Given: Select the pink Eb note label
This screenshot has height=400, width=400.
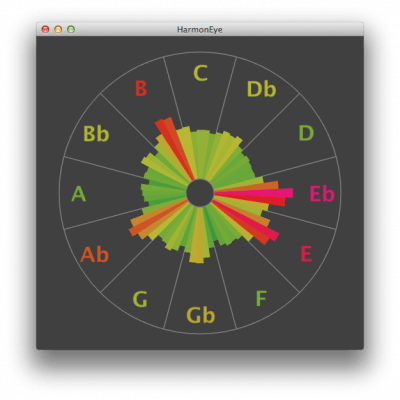Looking at the screenshot, I should click(322, 194).
